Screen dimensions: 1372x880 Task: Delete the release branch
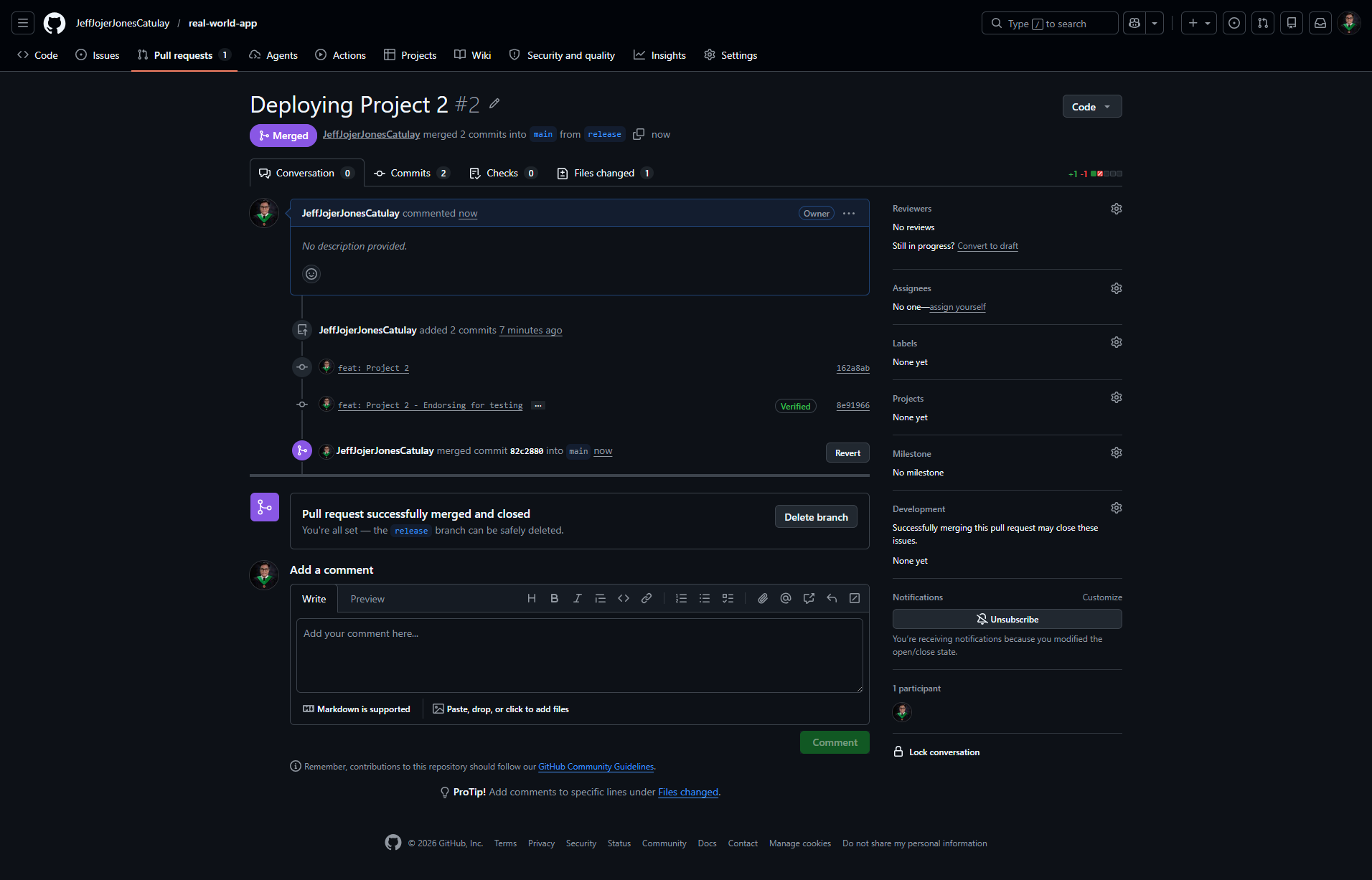(816, 517)
